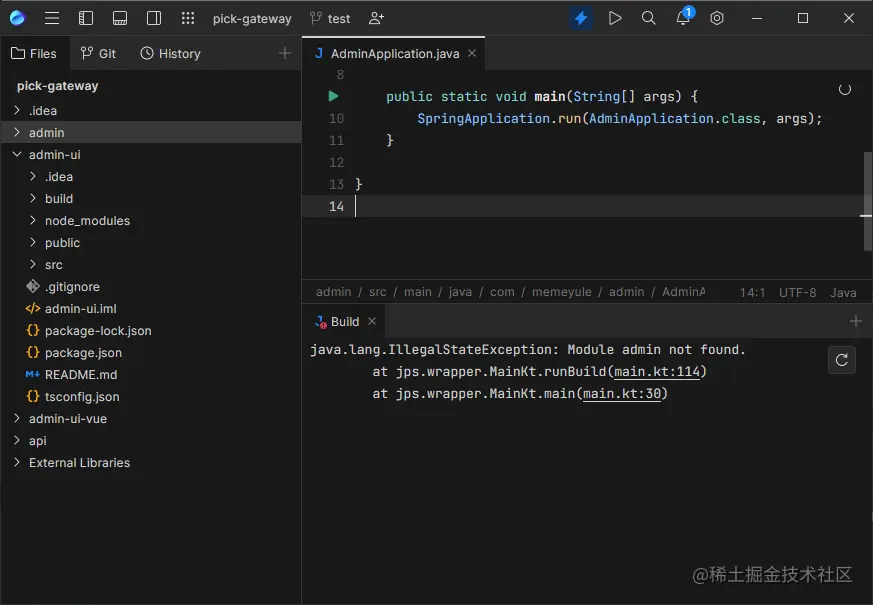Run main method via gutter icon
This screenshot has height=605, width=873.
tap(333, 96)
